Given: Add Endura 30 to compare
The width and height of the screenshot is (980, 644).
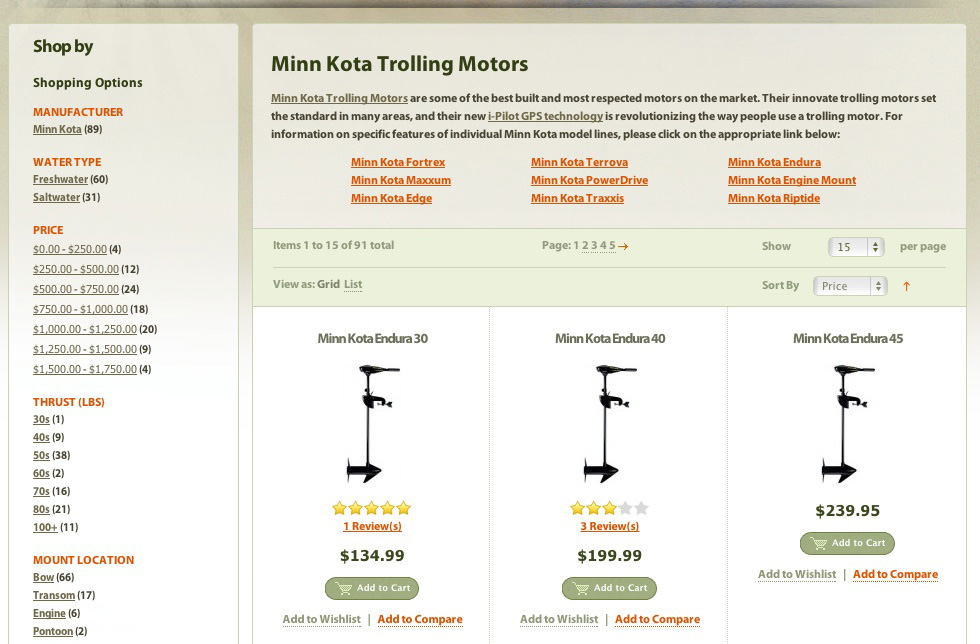Looking at the screenshot, I should tap(420, 619).
